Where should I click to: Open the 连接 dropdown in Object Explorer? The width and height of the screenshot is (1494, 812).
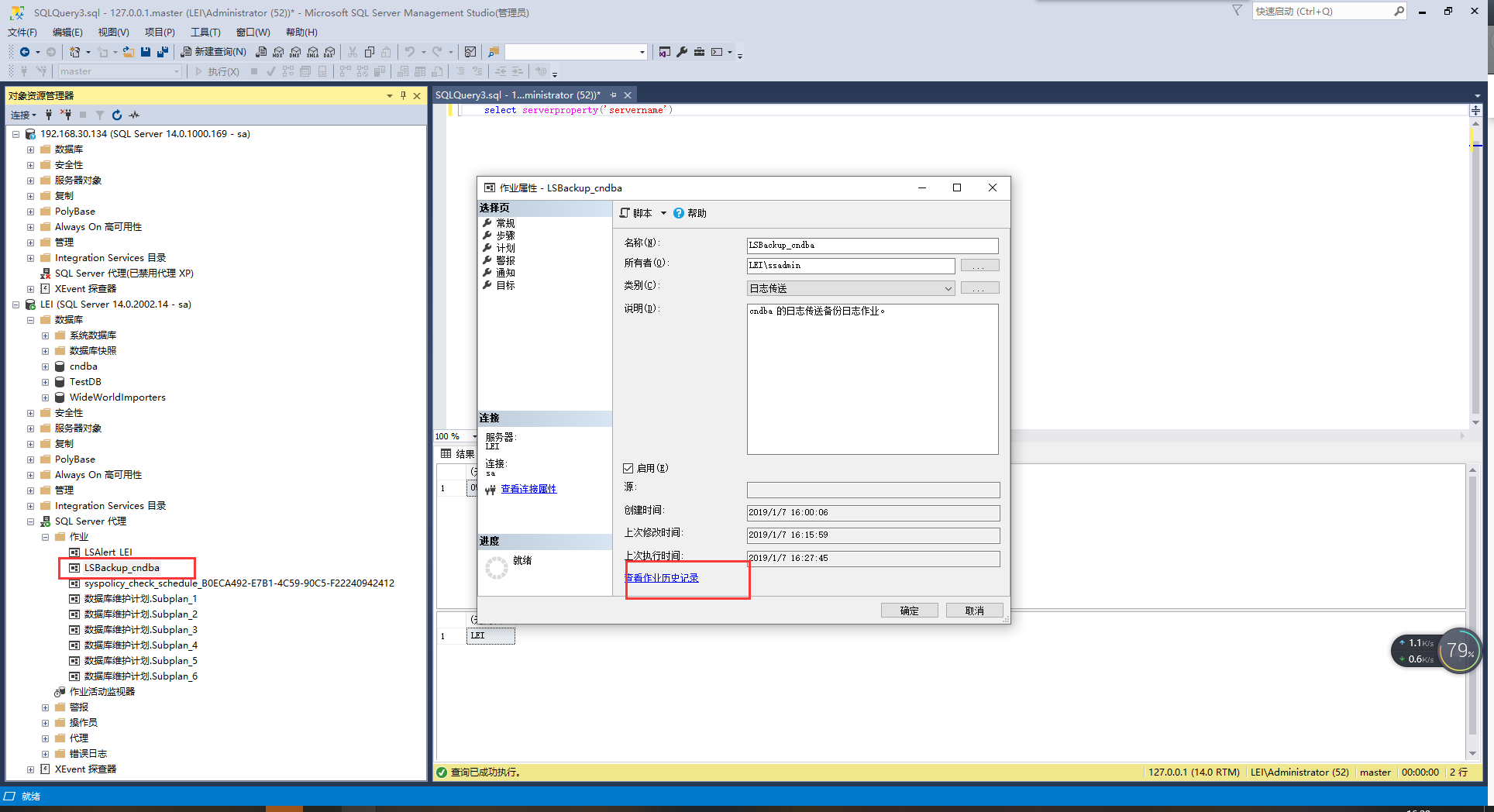tap(23, 115)
